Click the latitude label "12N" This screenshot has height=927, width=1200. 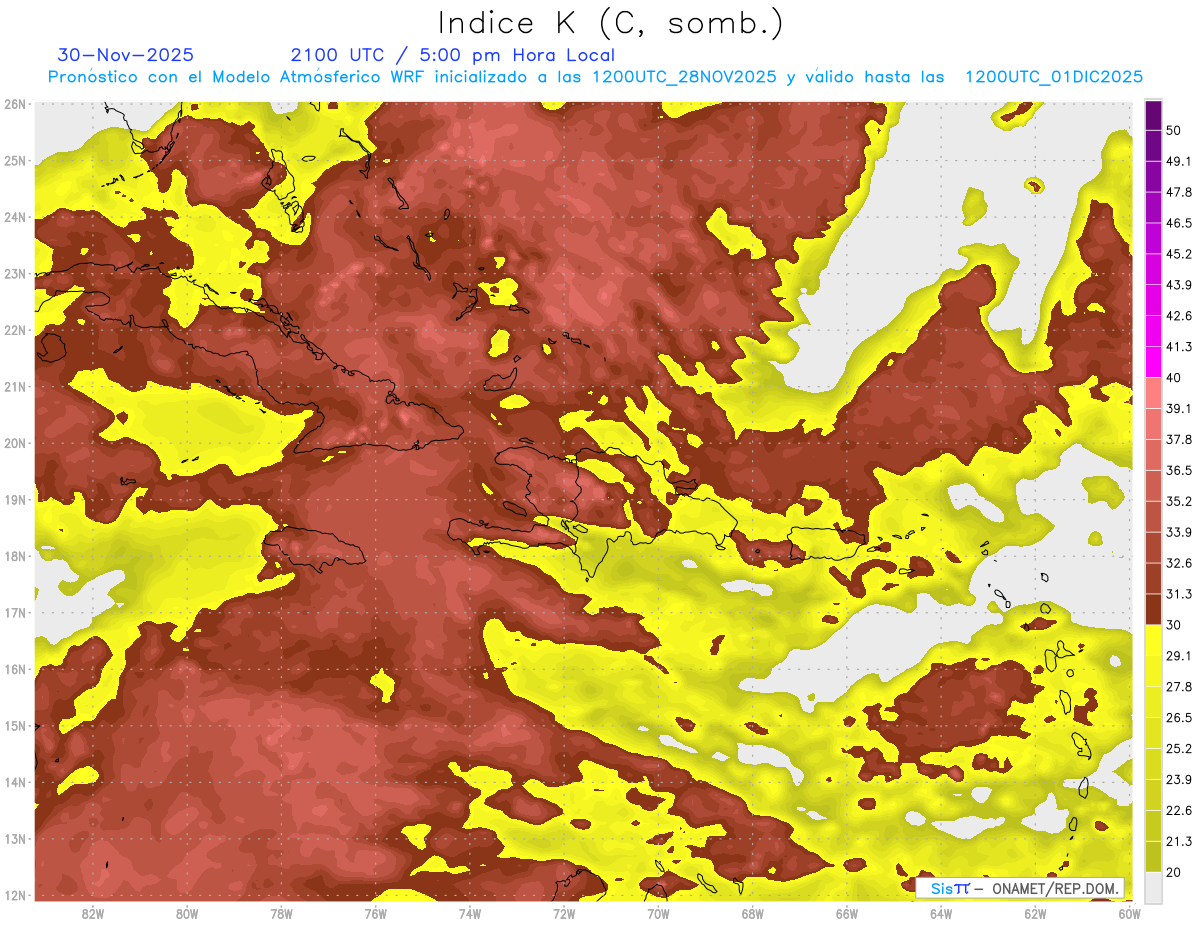[15, 895]
